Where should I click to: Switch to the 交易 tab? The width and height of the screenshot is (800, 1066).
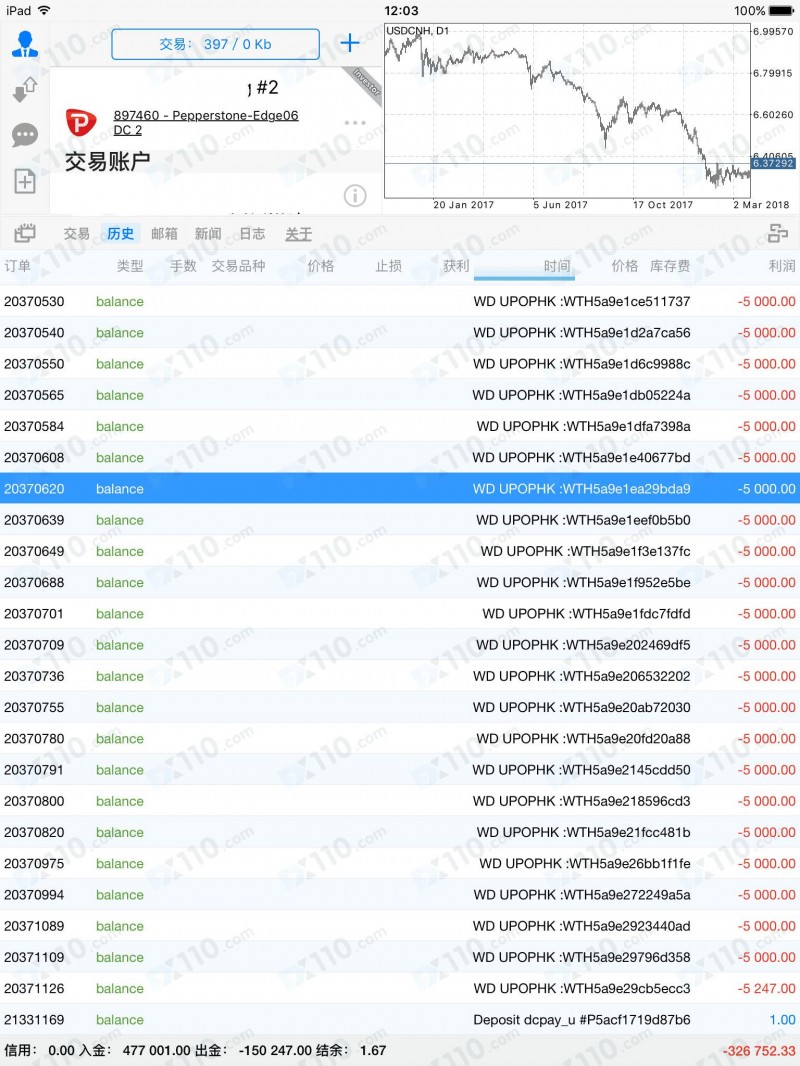(x=77, y=234)
